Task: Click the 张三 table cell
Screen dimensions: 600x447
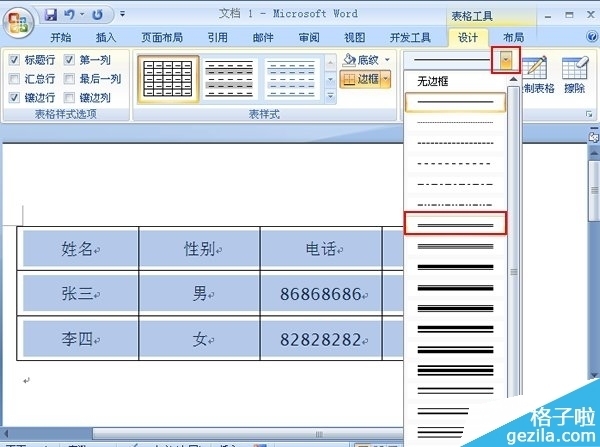Action: point(77,294)
